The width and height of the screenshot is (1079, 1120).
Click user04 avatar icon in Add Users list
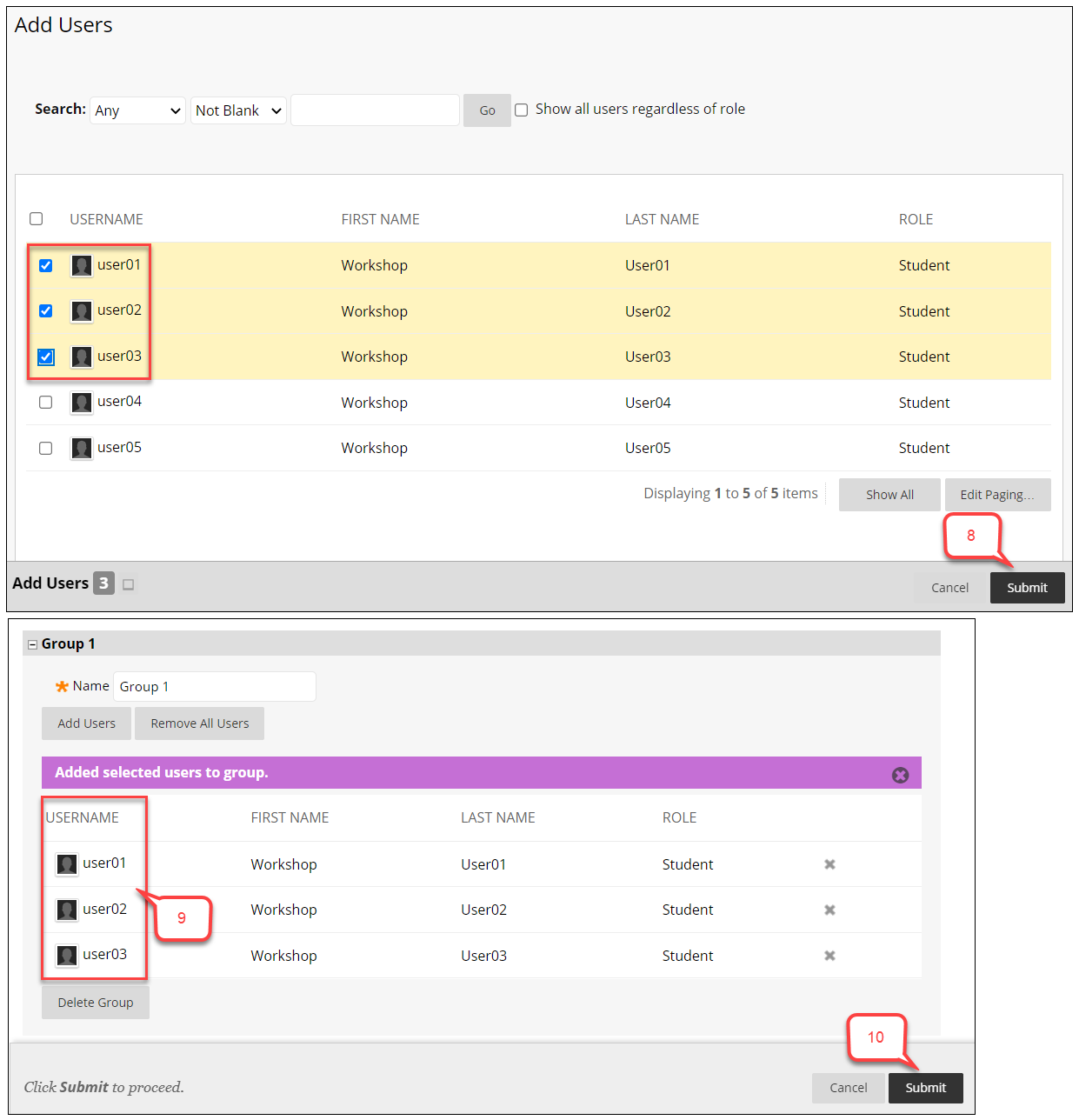[x=82, y=403]
